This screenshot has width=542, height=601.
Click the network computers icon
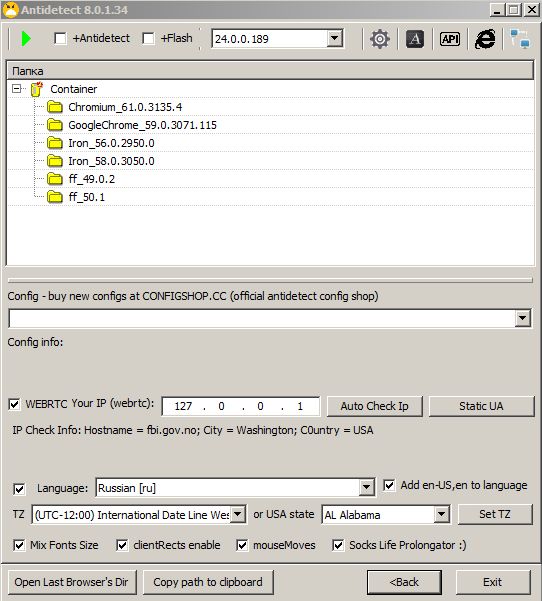[520, 39]
